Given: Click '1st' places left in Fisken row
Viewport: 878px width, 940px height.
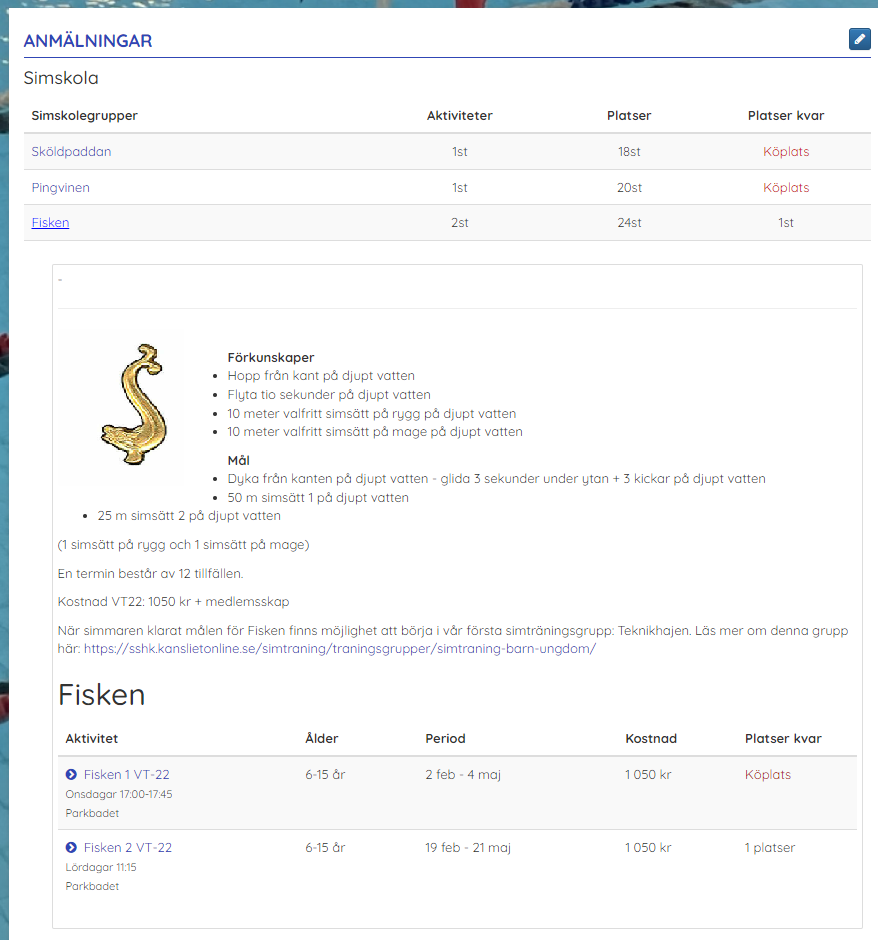Looking at the screenshot, I should coord(786,222).
